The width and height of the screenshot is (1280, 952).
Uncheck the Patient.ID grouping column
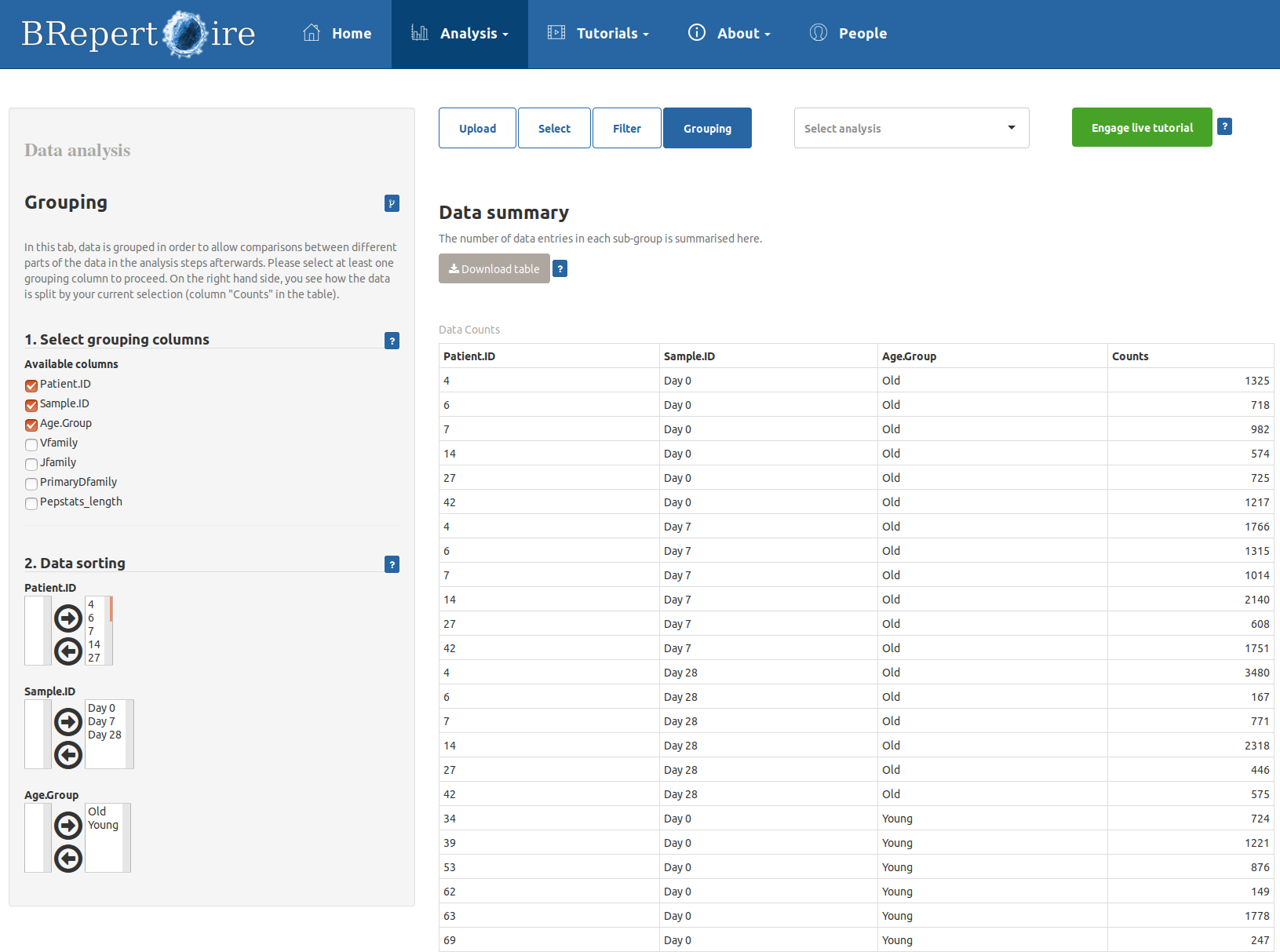click(31, 385)
